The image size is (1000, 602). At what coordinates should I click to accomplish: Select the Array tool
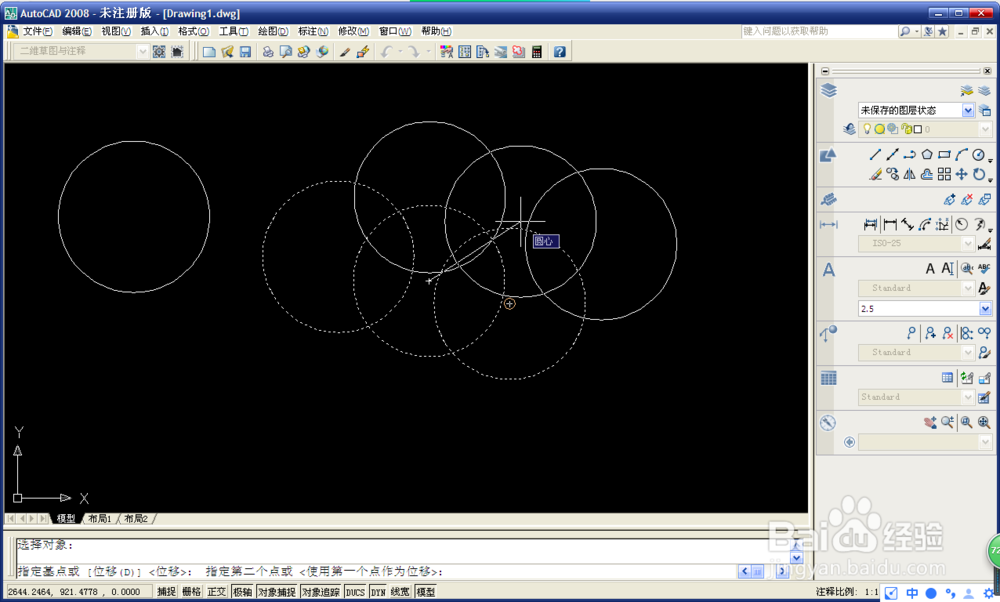(945, 174)
